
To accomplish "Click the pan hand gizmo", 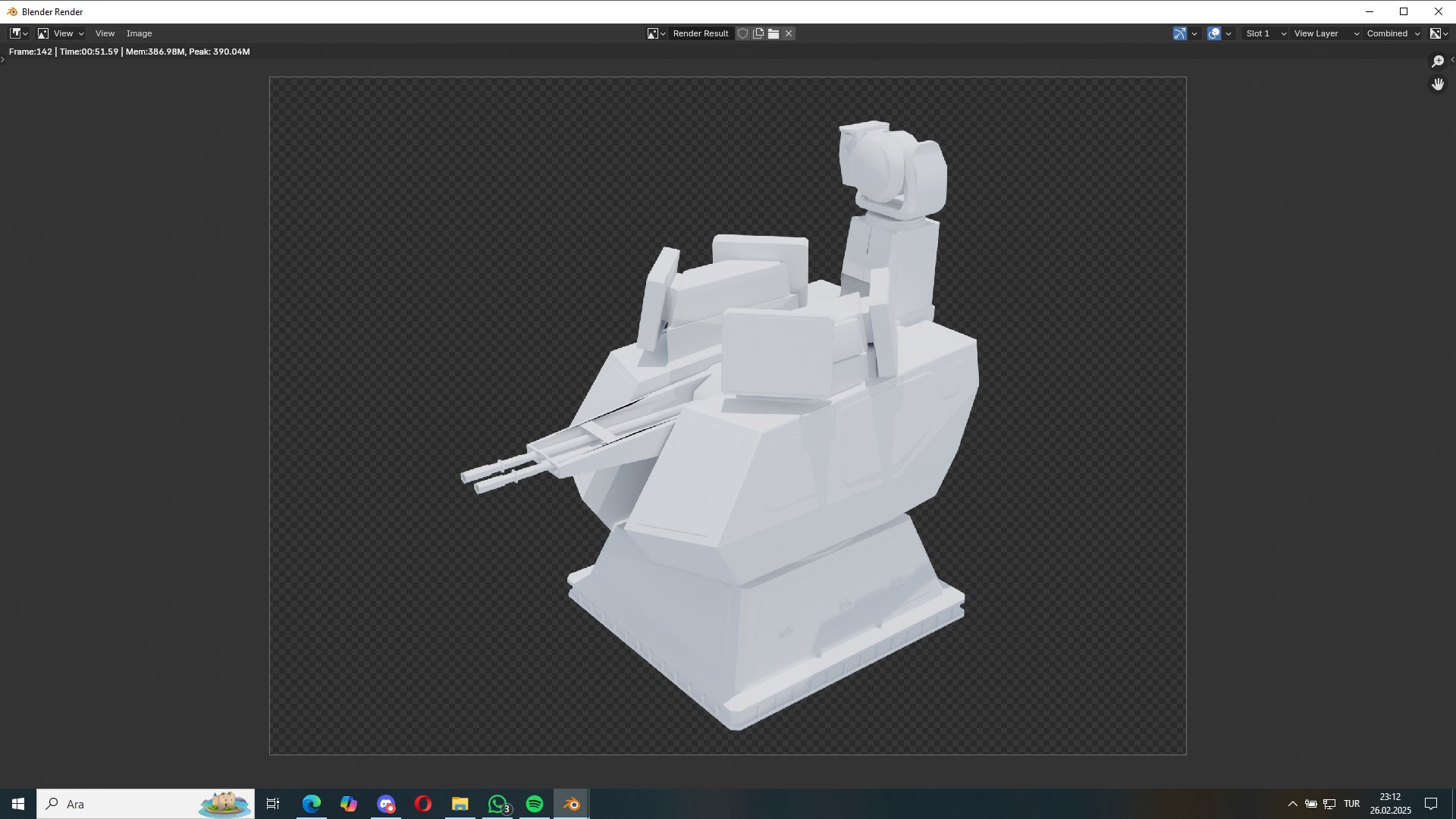I will point(1438,84).
